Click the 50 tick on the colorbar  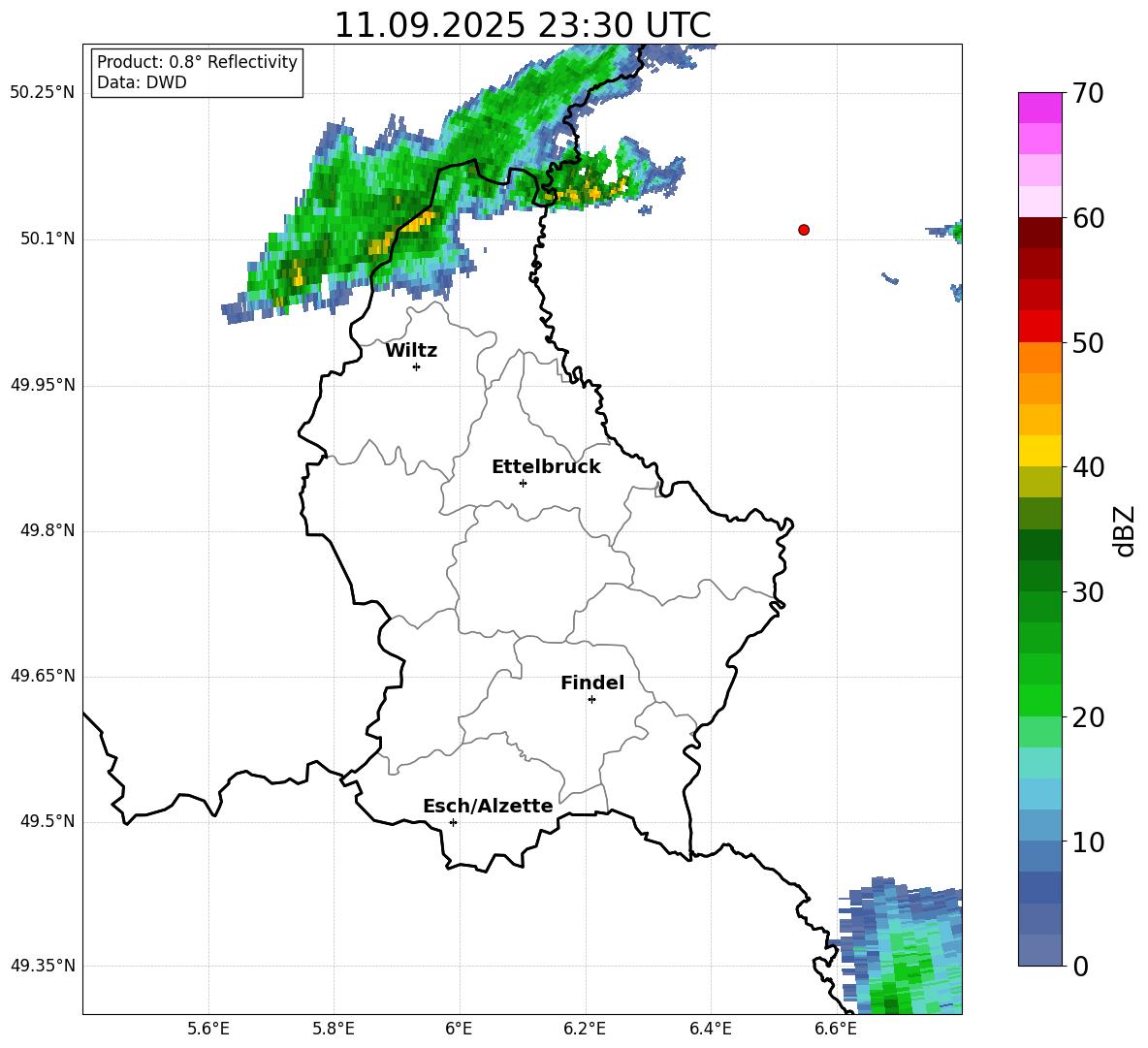pyautogui.click(x=1087, y=342)
